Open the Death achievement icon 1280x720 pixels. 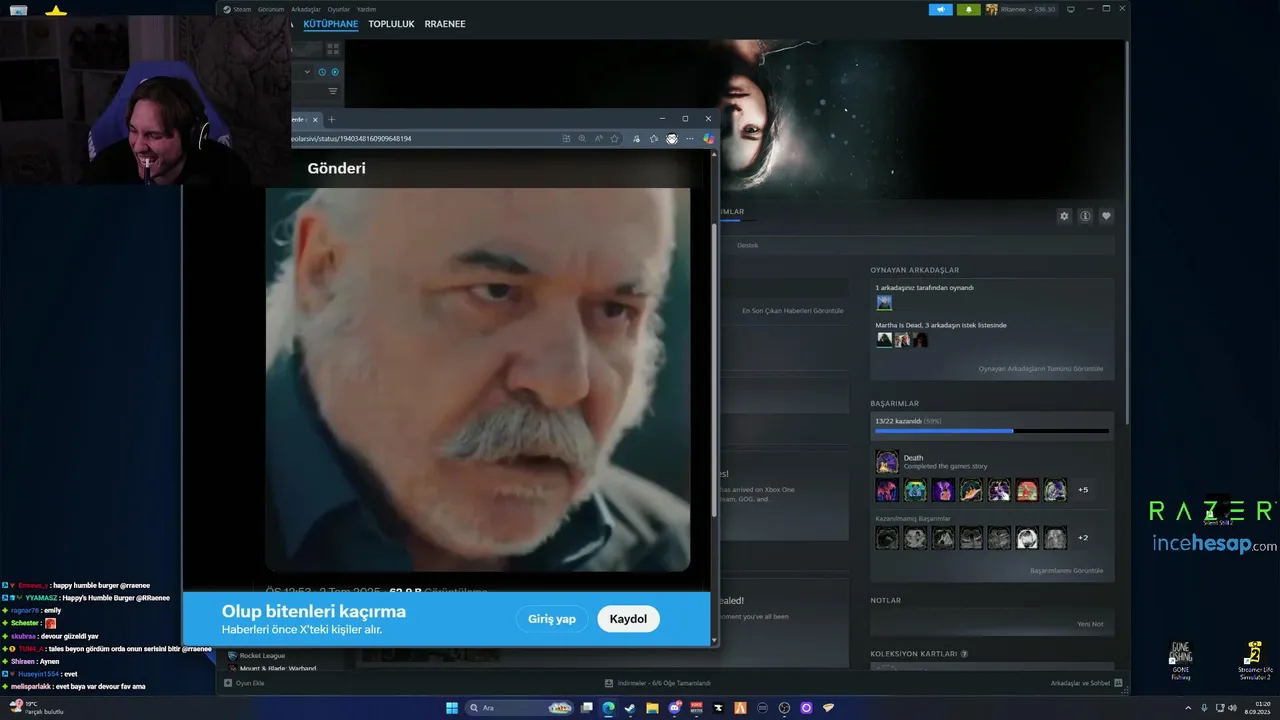point(886,461)
